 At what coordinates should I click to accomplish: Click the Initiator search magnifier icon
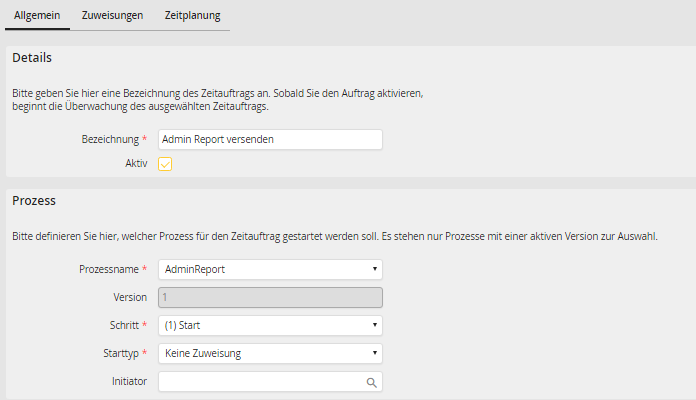point(370,382)
